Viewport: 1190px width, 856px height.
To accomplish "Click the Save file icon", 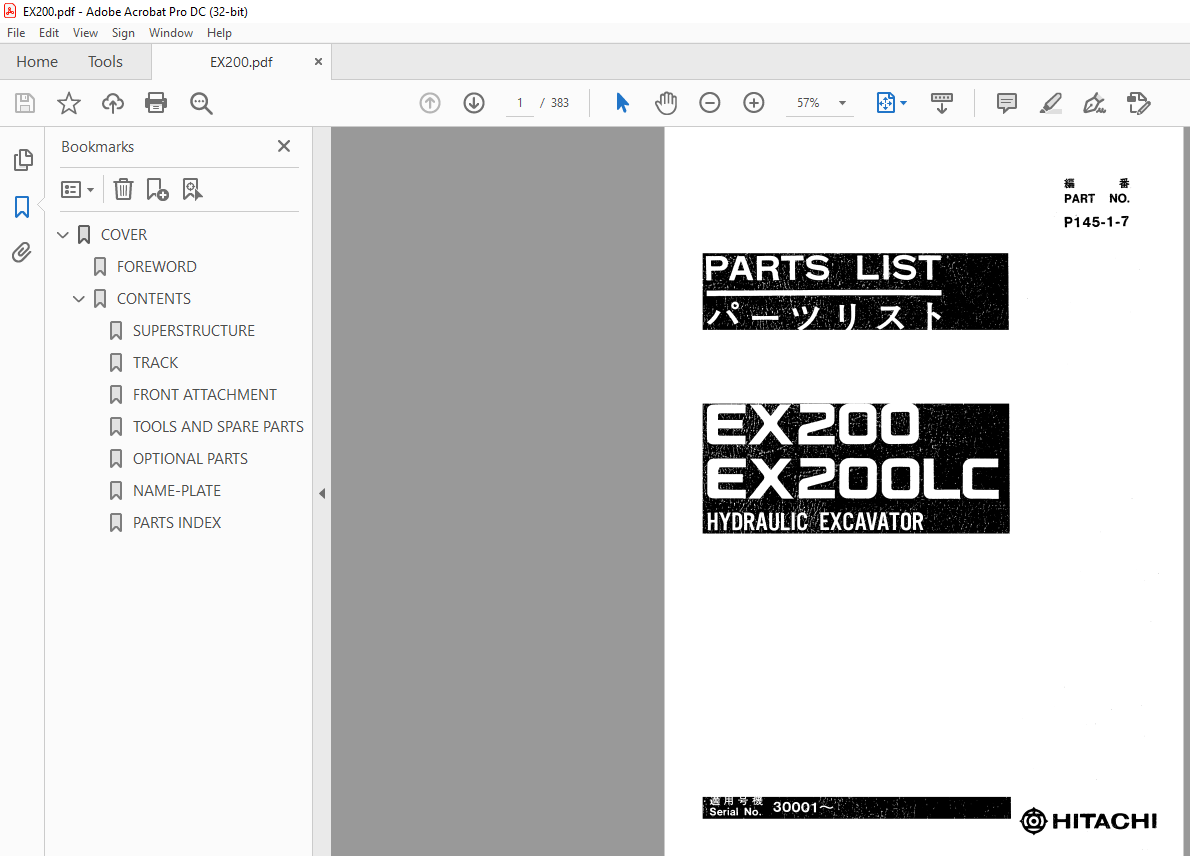I will (25, 102).
